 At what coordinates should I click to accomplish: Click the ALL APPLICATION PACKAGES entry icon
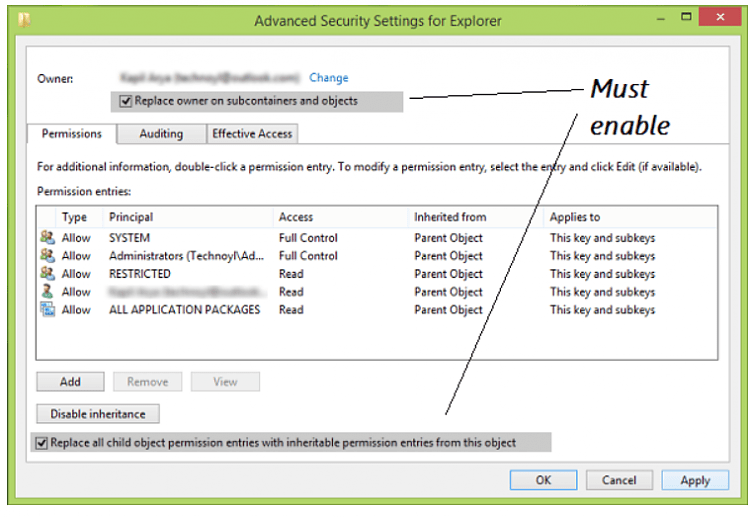coord(47,309)
